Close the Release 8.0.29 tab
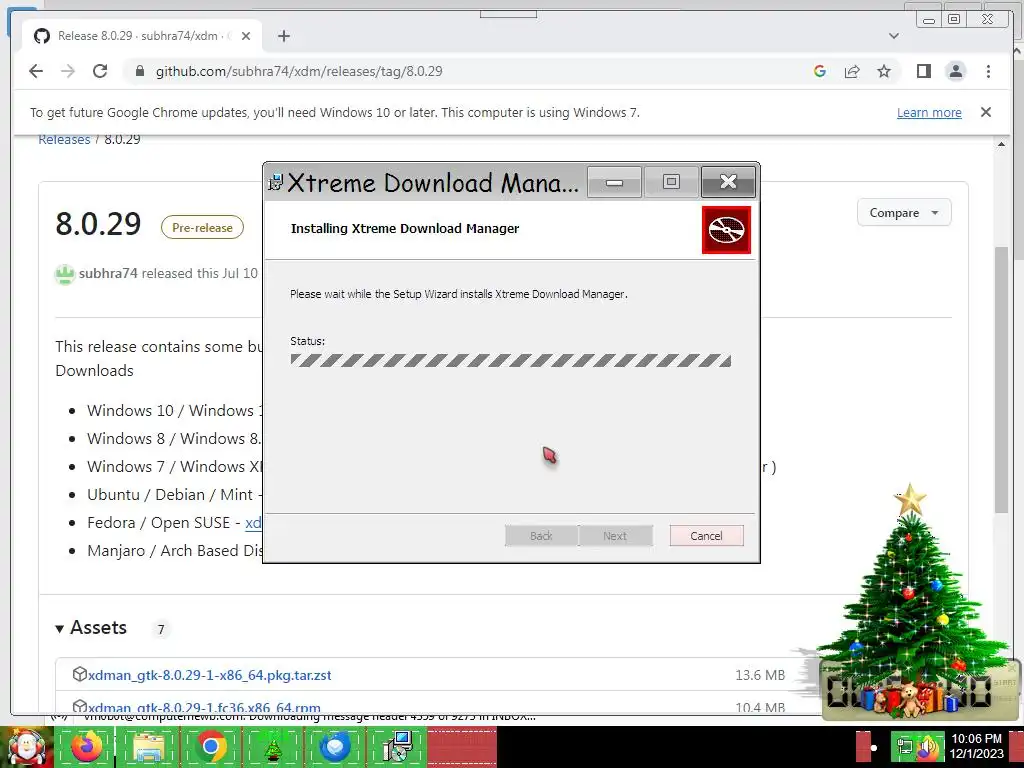1024x768 pixels. [246, 36]
